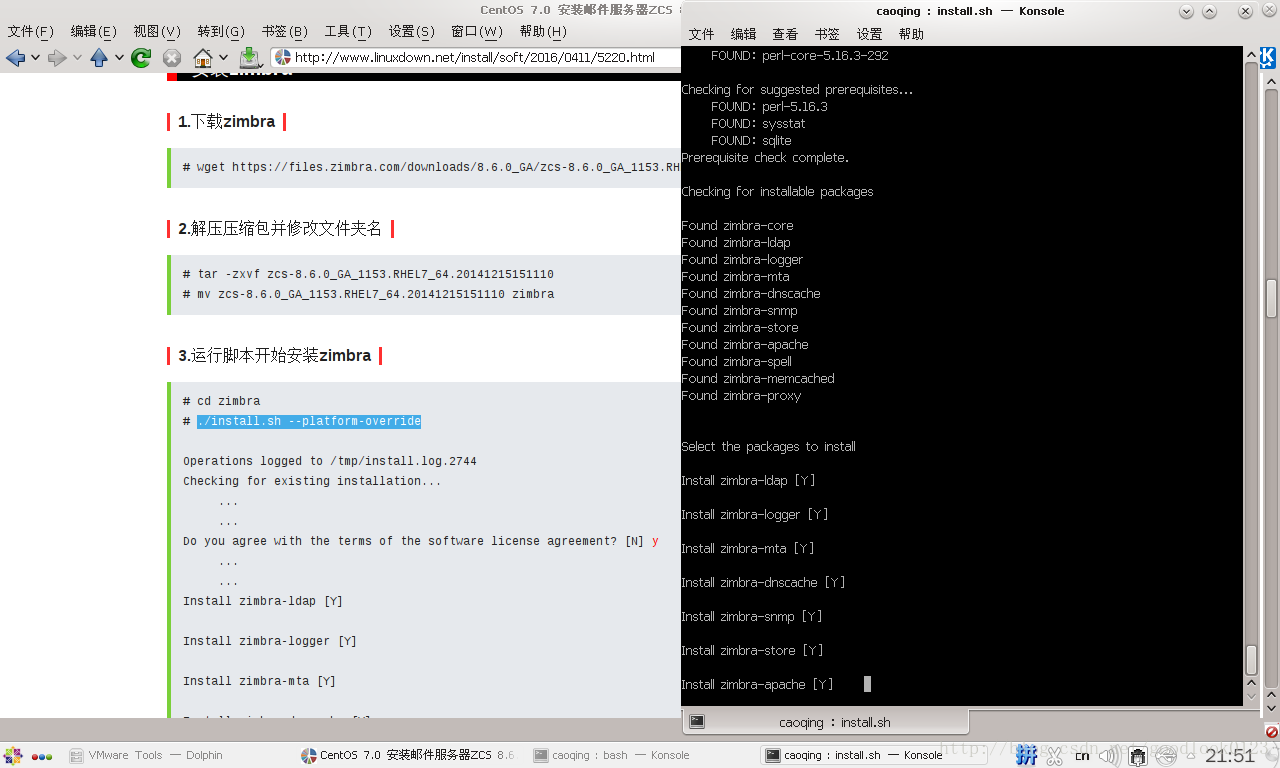The image size is (1280, 768).
Task: Click the 'mv zcs-8.6.0_GA_1153' command line
Action: tap(368, 294)
